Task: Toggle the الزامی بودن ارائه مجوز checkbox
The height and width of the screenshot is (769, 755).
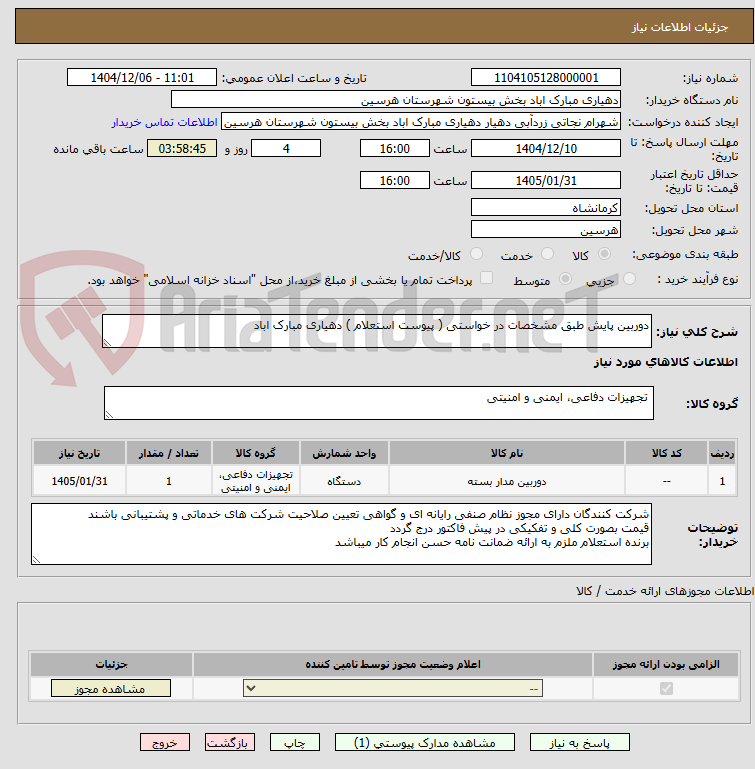Action: coord(666,689)
